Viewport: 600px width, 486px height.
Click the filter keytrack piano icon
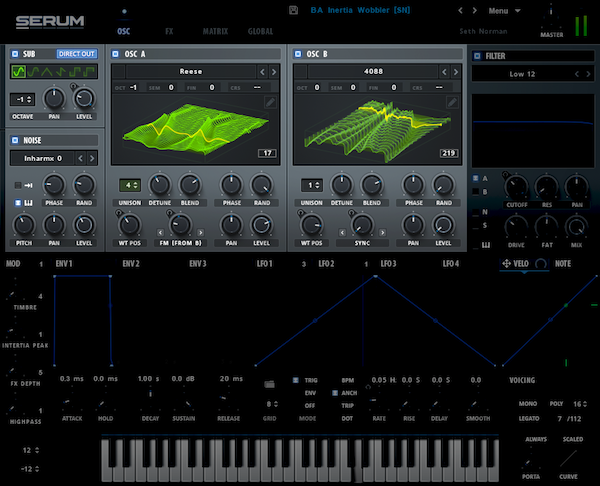pyautogui.click(x=485, y=245)
